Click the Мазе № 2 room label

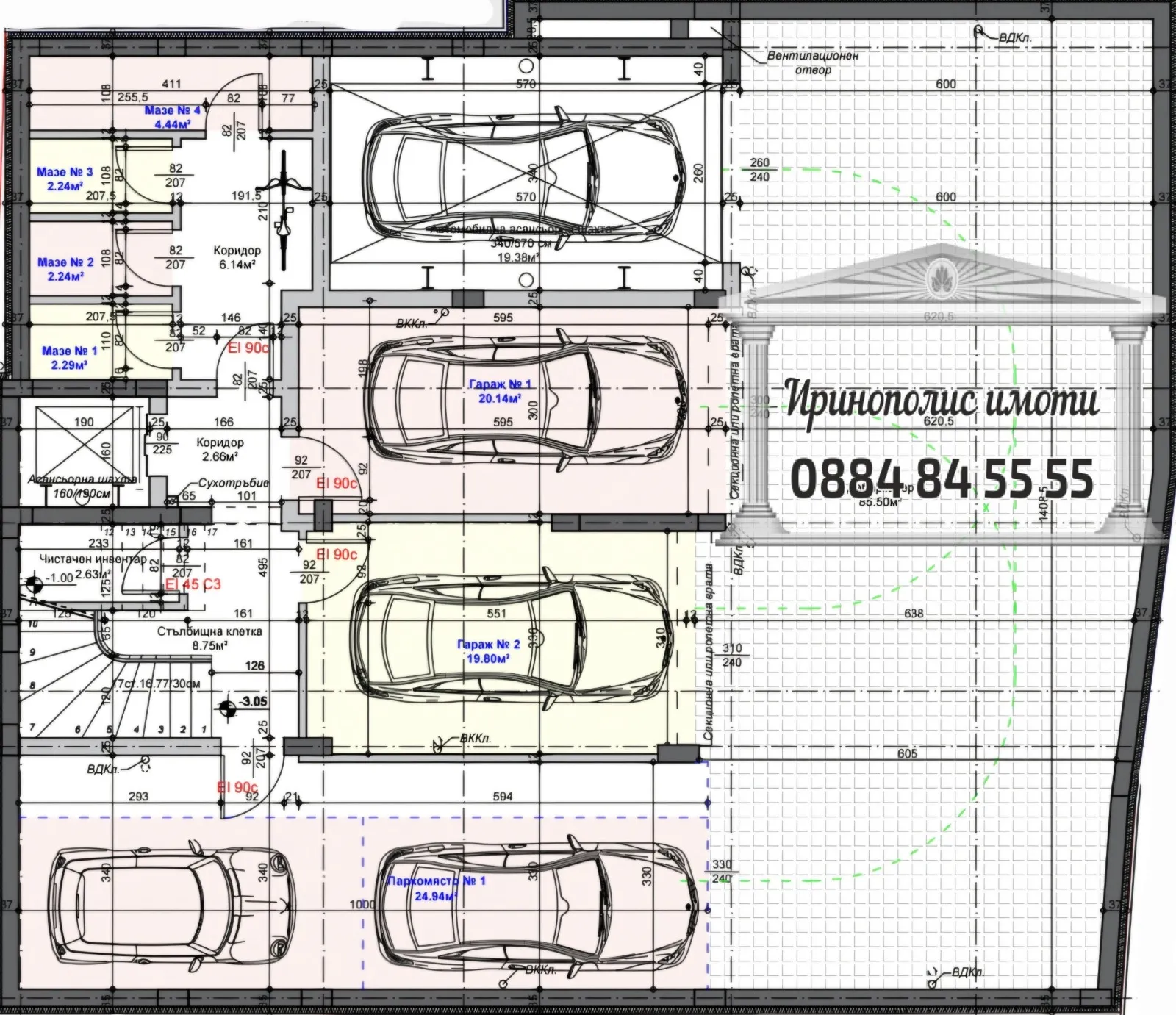(x=65, y=269)
